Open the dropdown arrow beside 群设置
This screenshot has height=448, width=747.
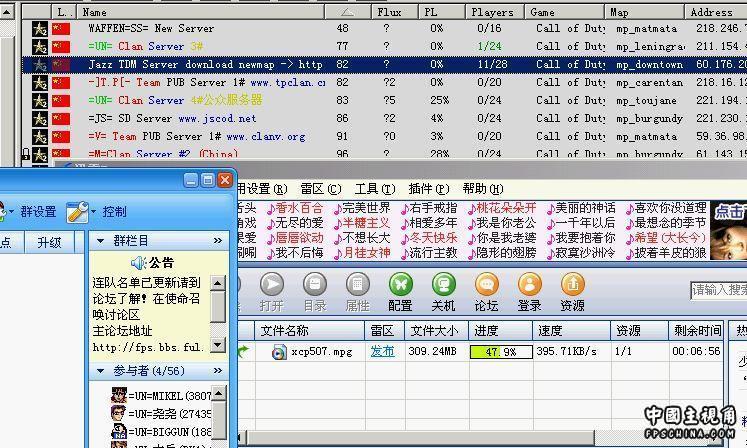[11, 212]
